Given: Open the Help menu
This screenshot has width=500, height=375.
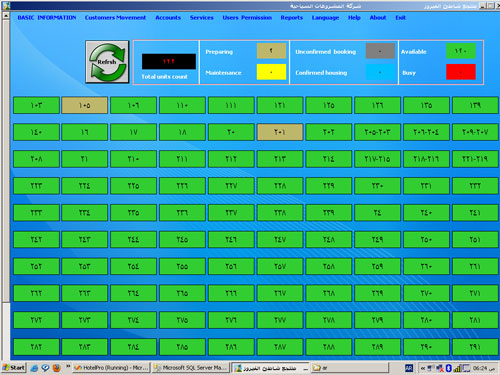Looking at the screenshot, I should [354, 18].
